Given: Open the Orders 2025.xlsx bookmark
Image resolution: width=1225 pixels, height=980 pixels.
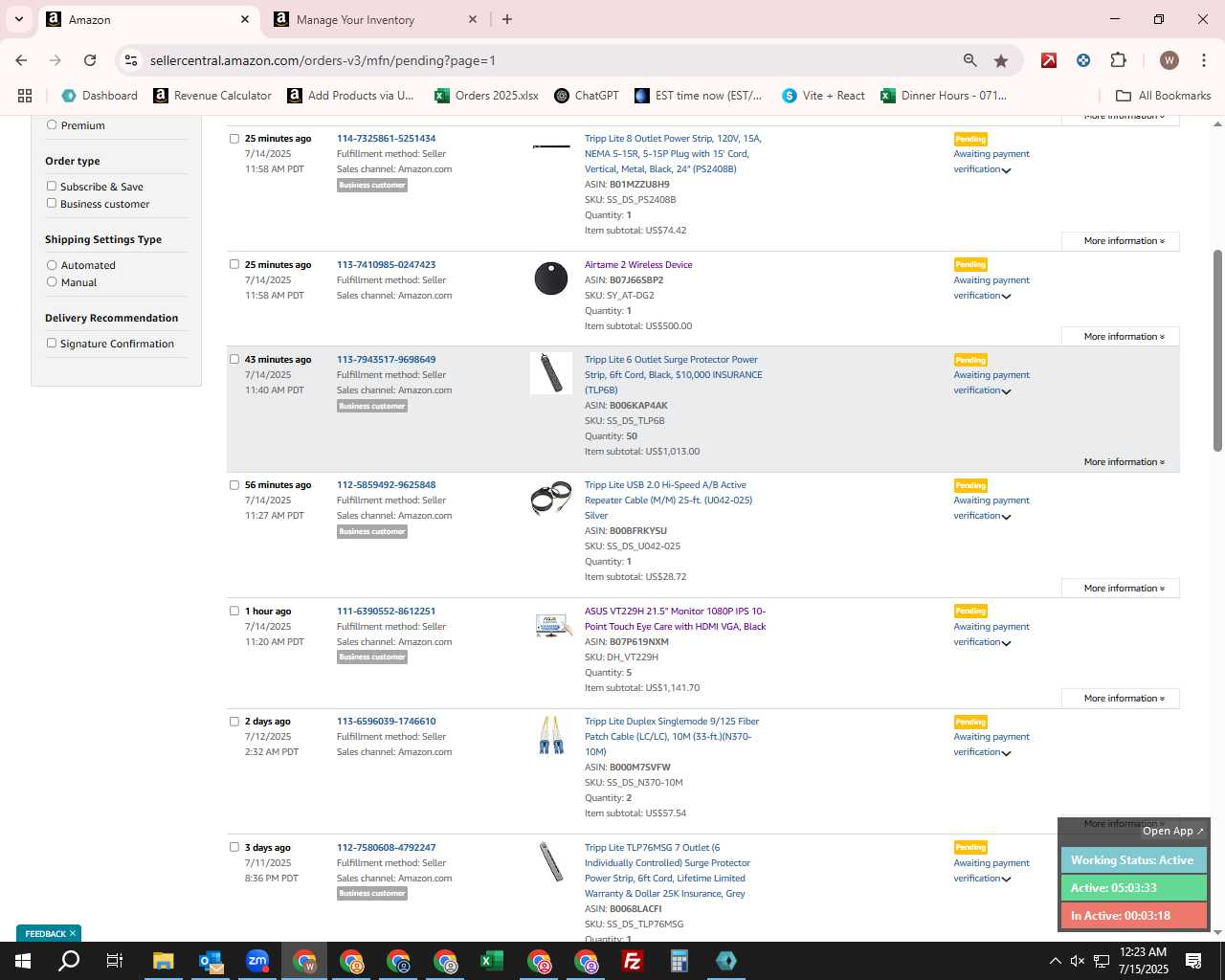Looking at the screenshot, I should [486, 96].
